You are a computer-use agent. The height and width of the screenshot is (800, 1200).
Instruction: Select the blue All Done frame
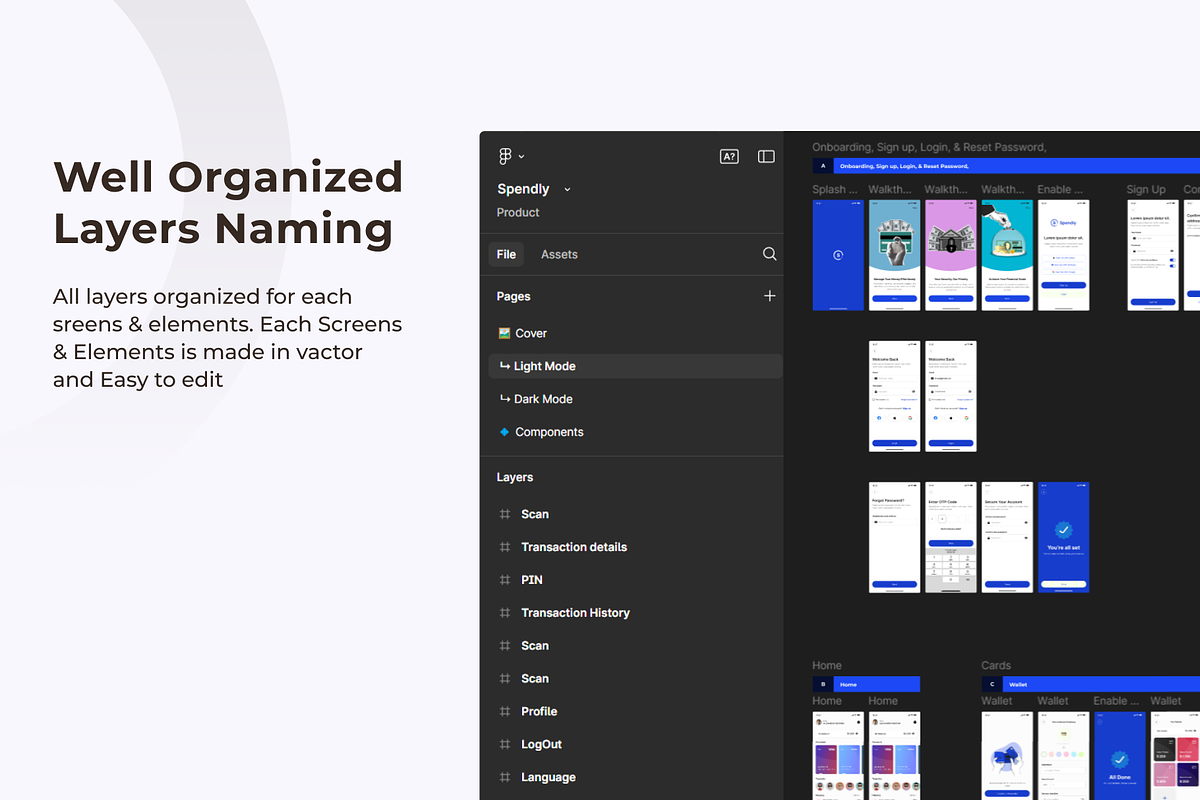pyautogui.click(x=1119, y=755)
